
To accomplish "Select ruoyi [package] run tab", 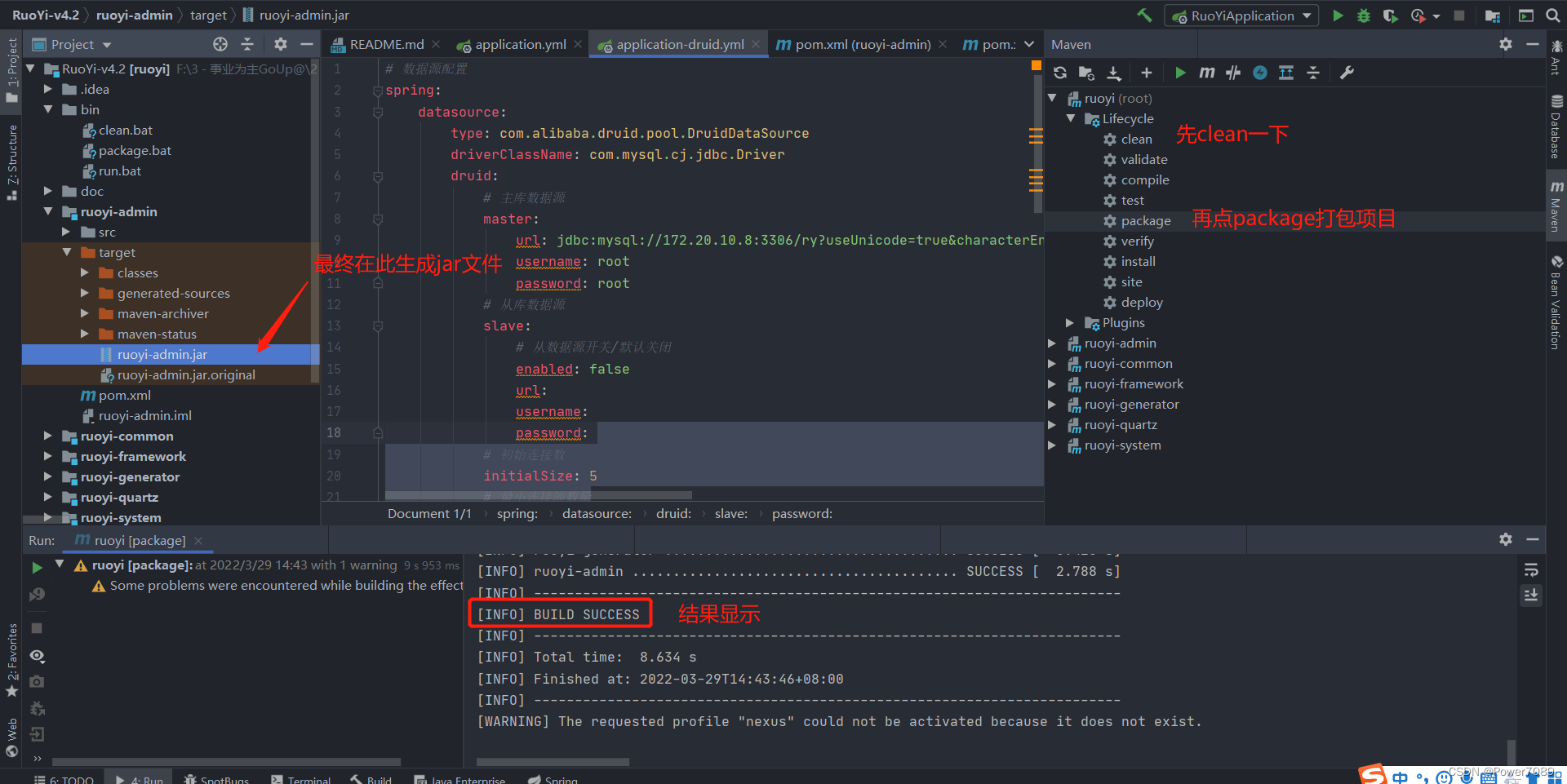I will (x=140, y=540).
